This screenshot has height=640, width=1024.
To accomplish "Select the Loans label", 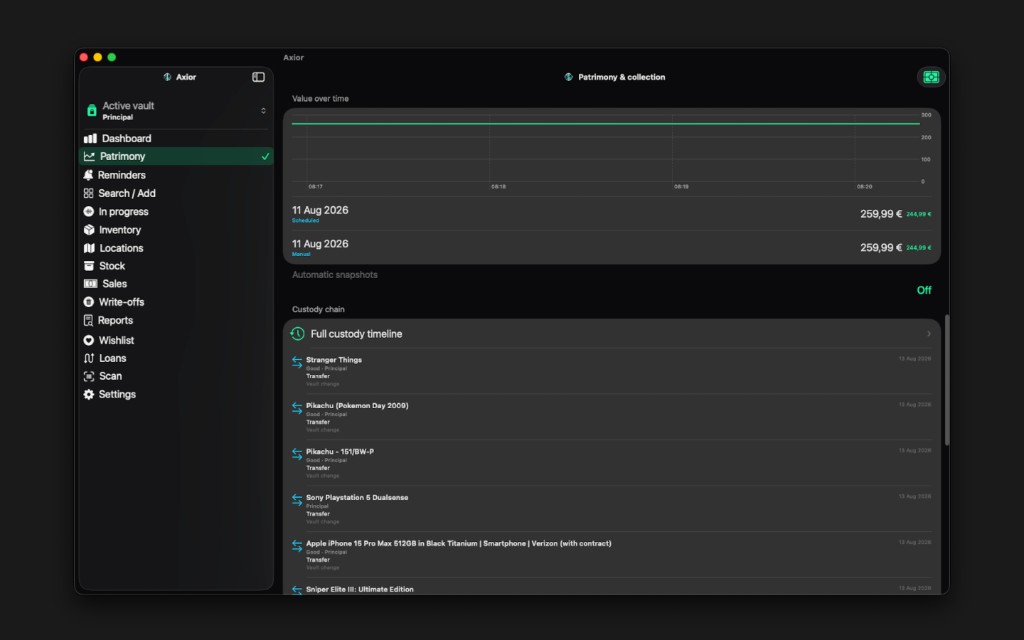I will click(x=112, y=358).
